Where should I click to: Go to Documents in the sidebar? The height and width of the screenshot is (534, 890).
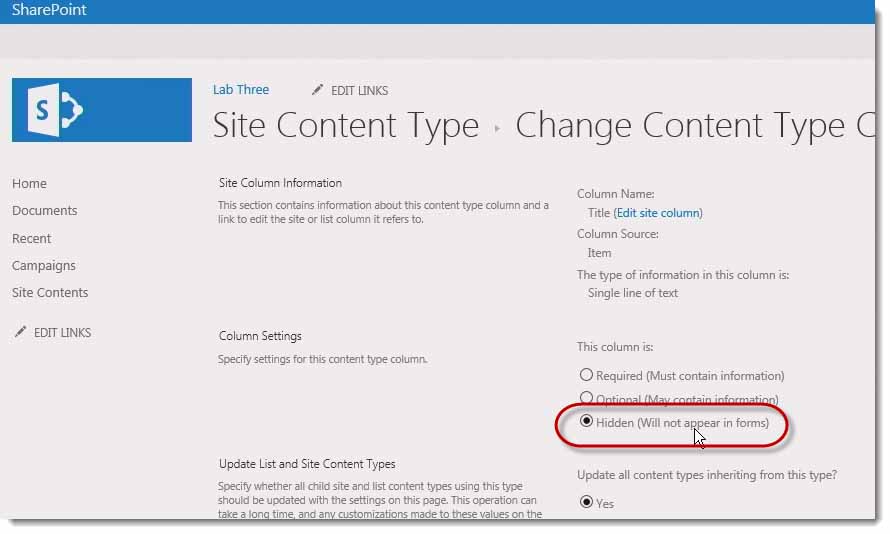point(45,211)
